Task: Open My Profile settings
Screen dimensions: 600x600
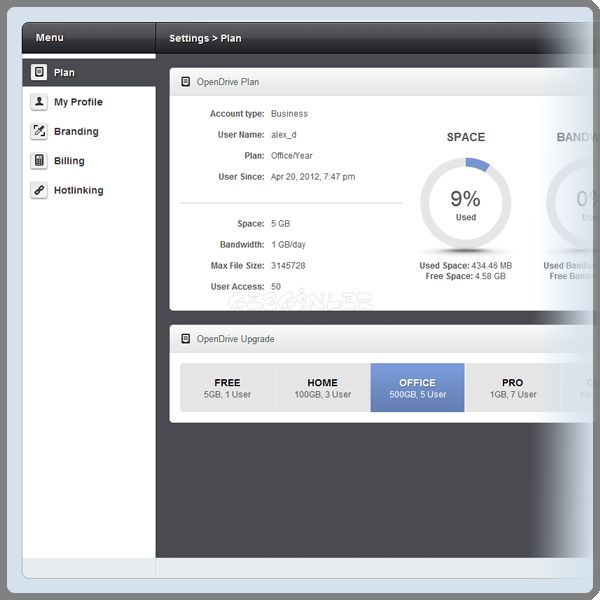Action: [89, 102]
